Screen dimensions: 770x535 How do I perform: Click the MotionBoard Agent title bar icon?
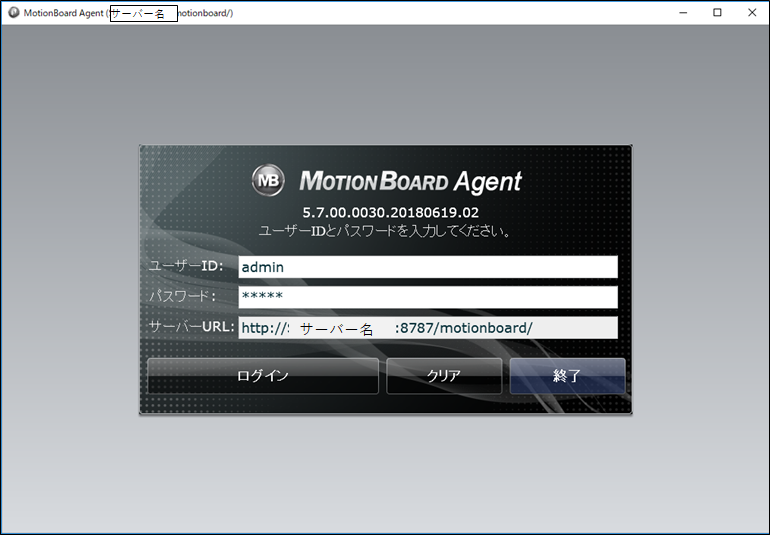[x=14, y=12]
